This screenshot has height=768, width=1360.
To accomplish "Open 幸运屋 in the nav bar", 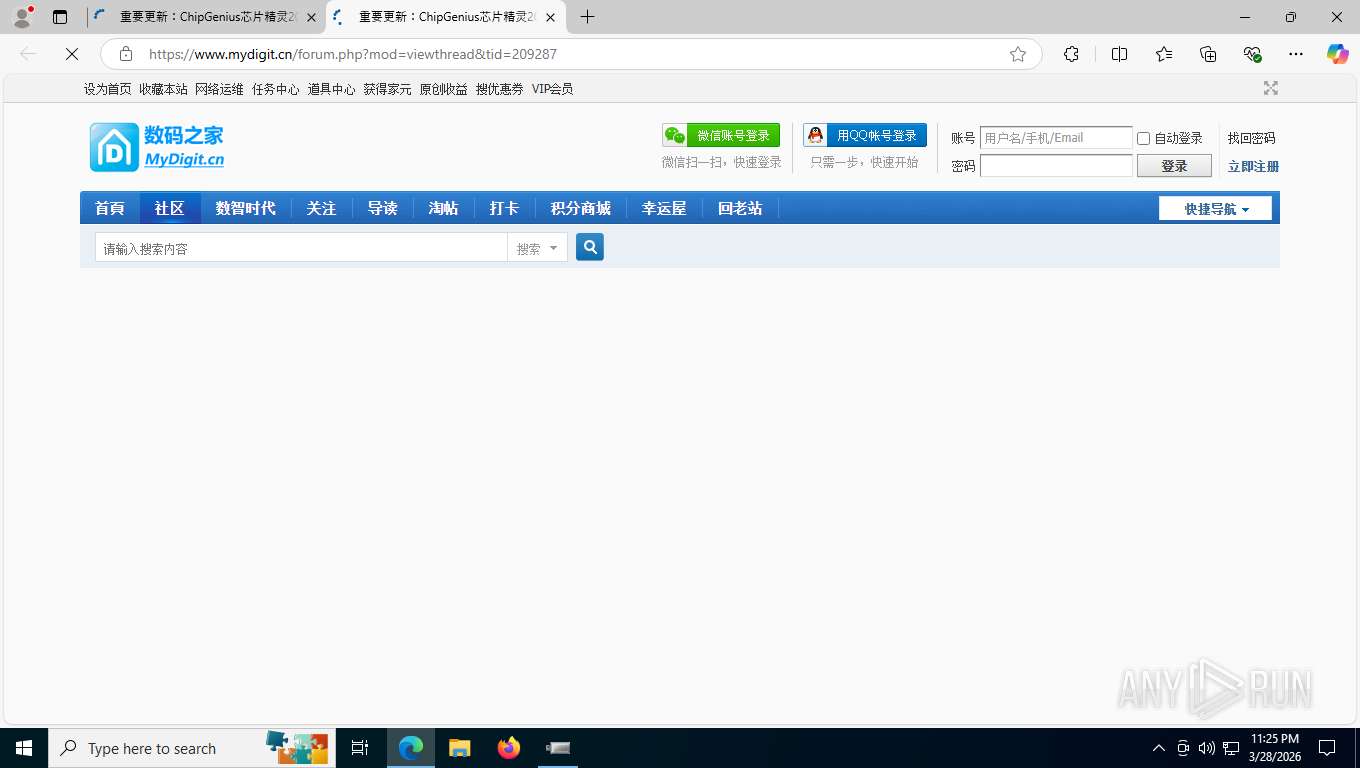I will pos(664,208).
